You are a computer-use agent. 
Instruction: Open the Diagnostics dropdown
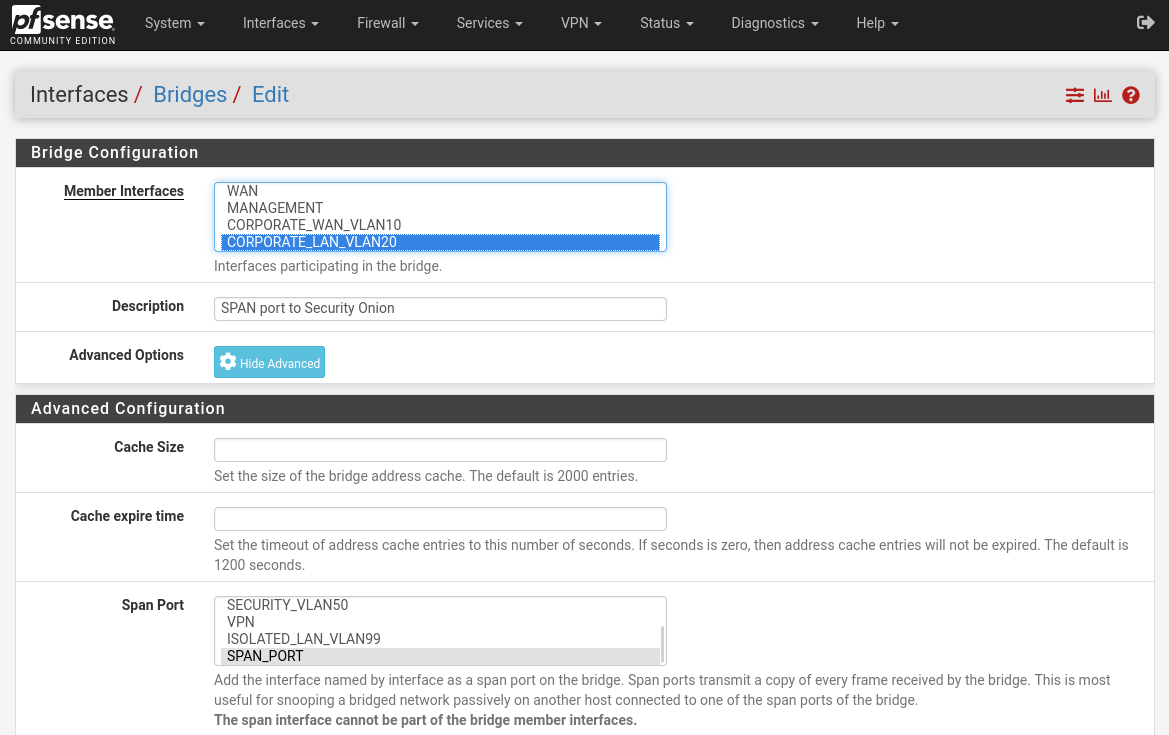774,23
